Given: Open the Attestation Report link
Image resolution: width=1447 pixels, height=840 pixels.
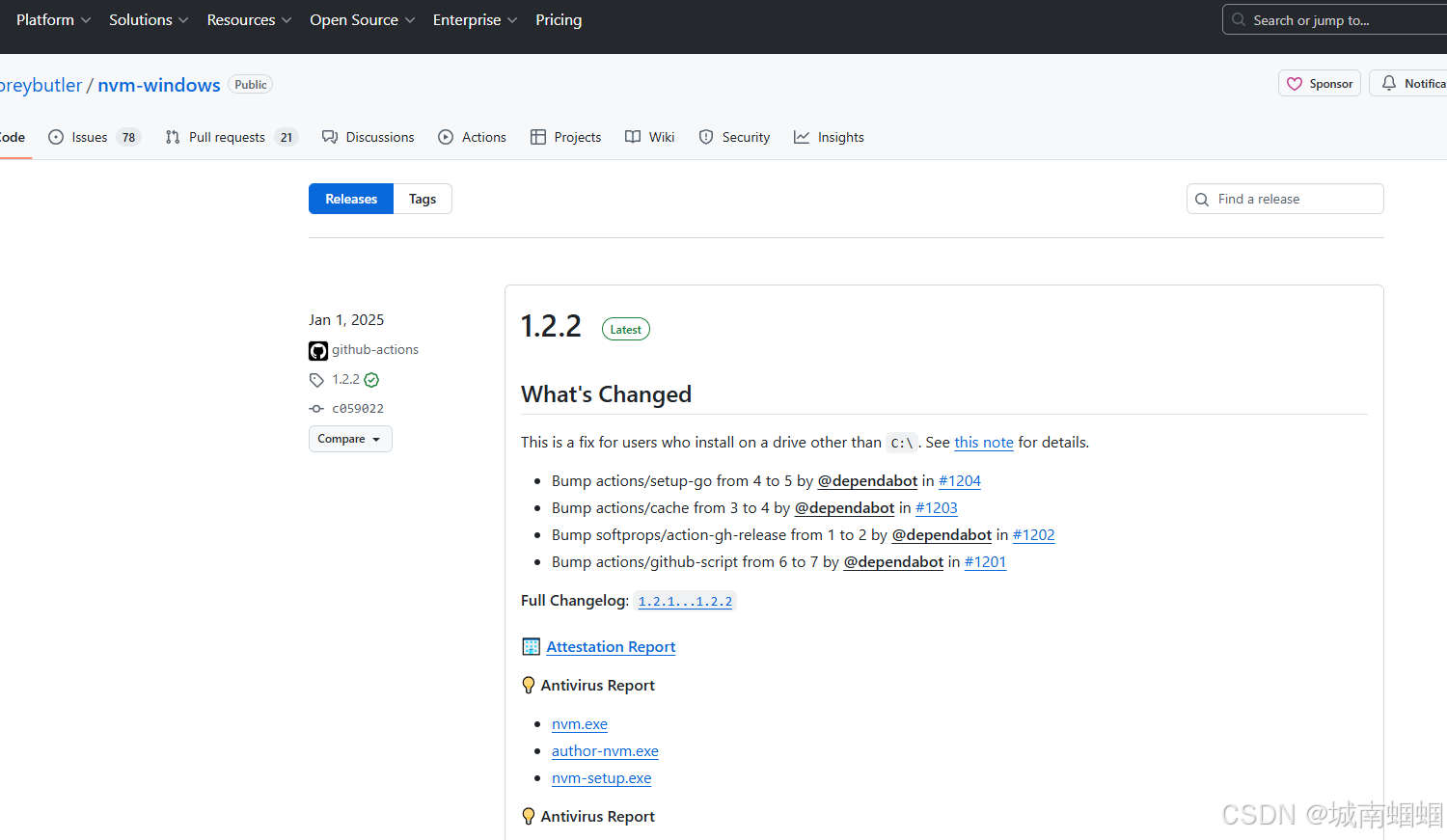Looking at the screenshot, I should coord(611,647).
